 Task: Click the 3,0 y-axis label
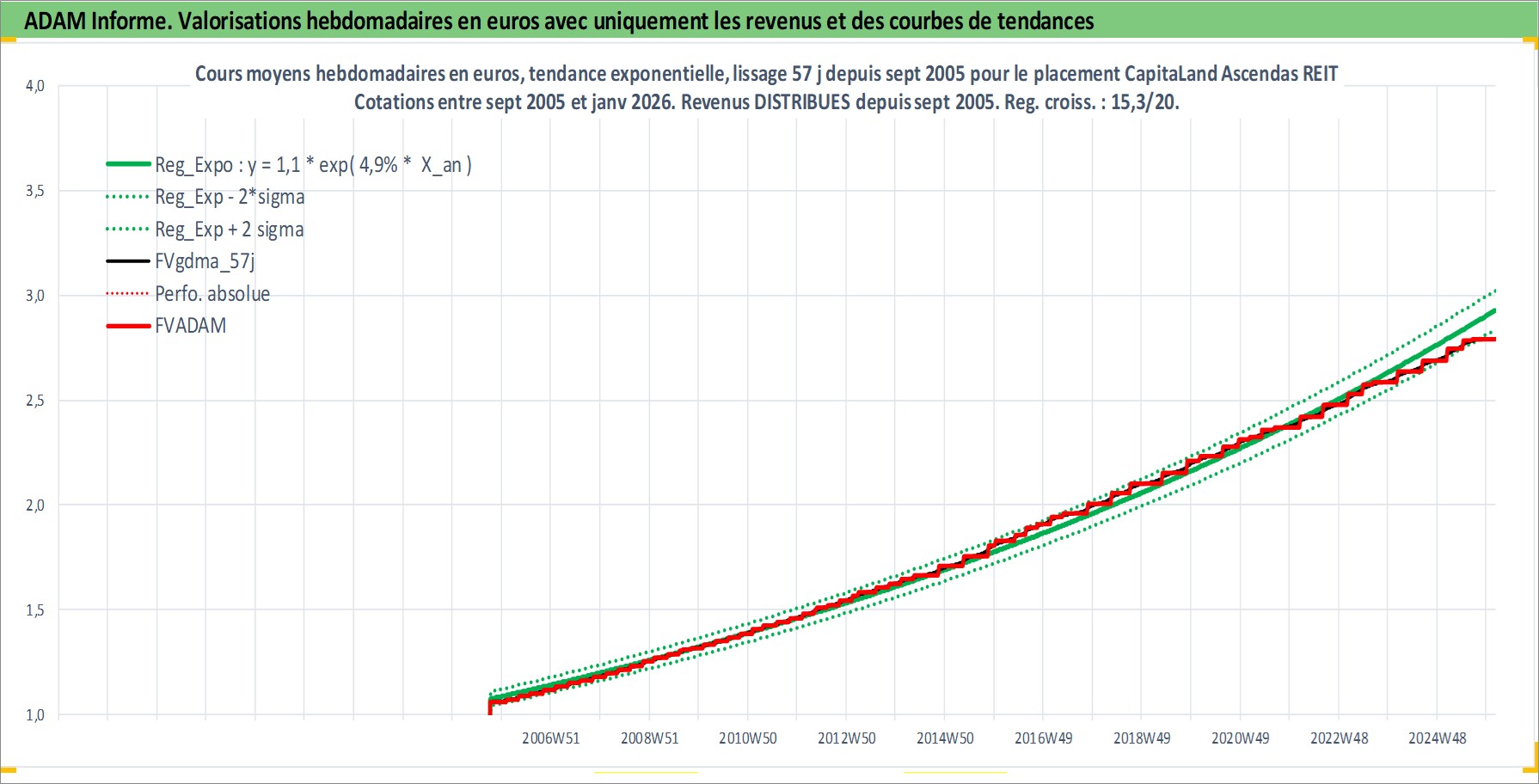pyautogui.click(x=34, y=296)
